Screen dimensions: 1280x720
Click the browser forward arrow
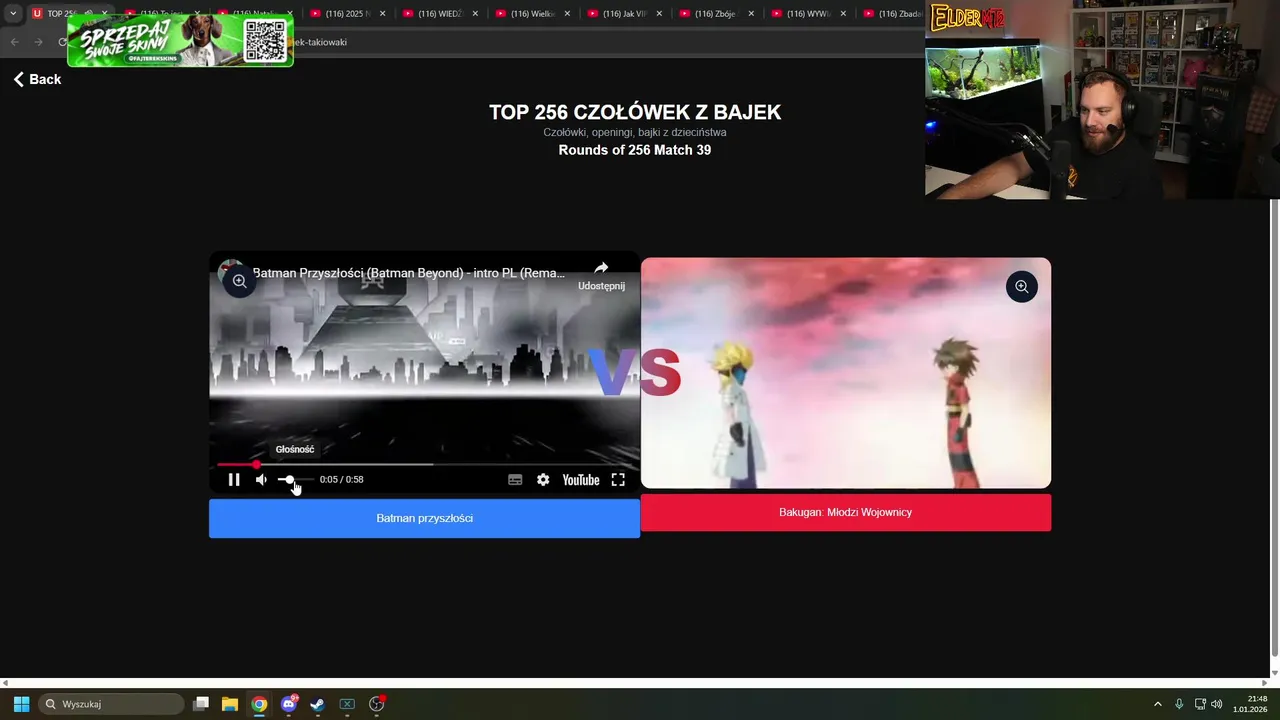(38, 42)
